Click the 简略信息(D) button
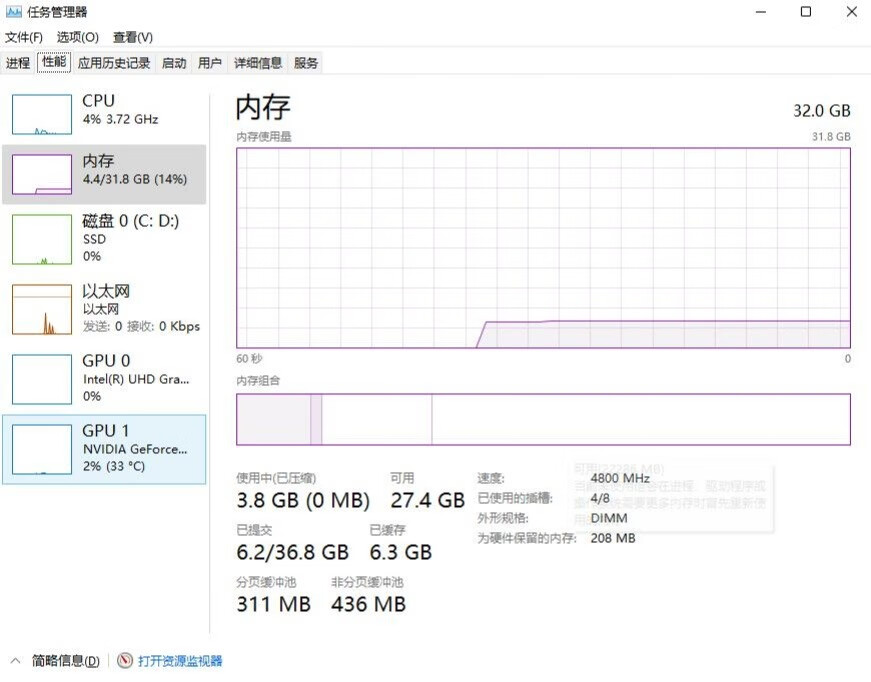Viewport: 871px width, 682px height. click(x=66, y=661)
